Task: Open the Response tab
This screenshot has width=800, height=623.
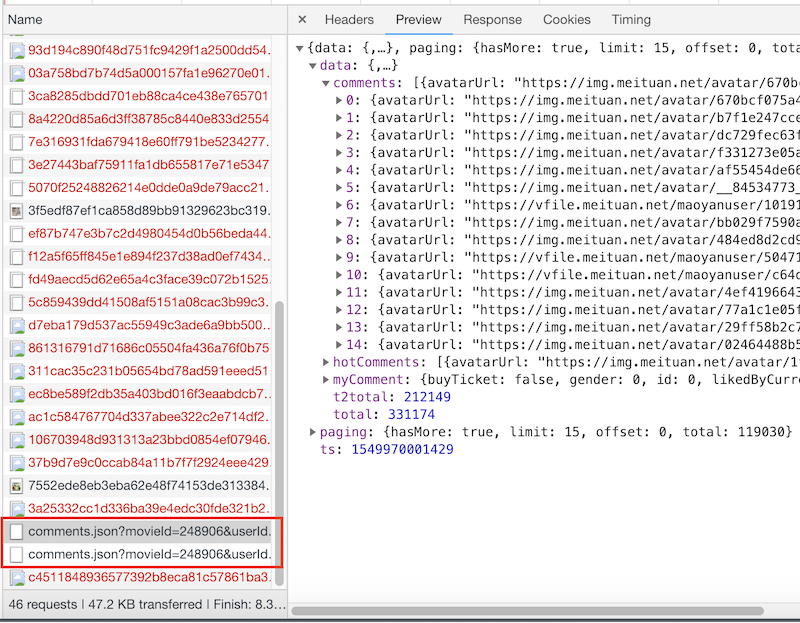Action: tap(492, 19)
